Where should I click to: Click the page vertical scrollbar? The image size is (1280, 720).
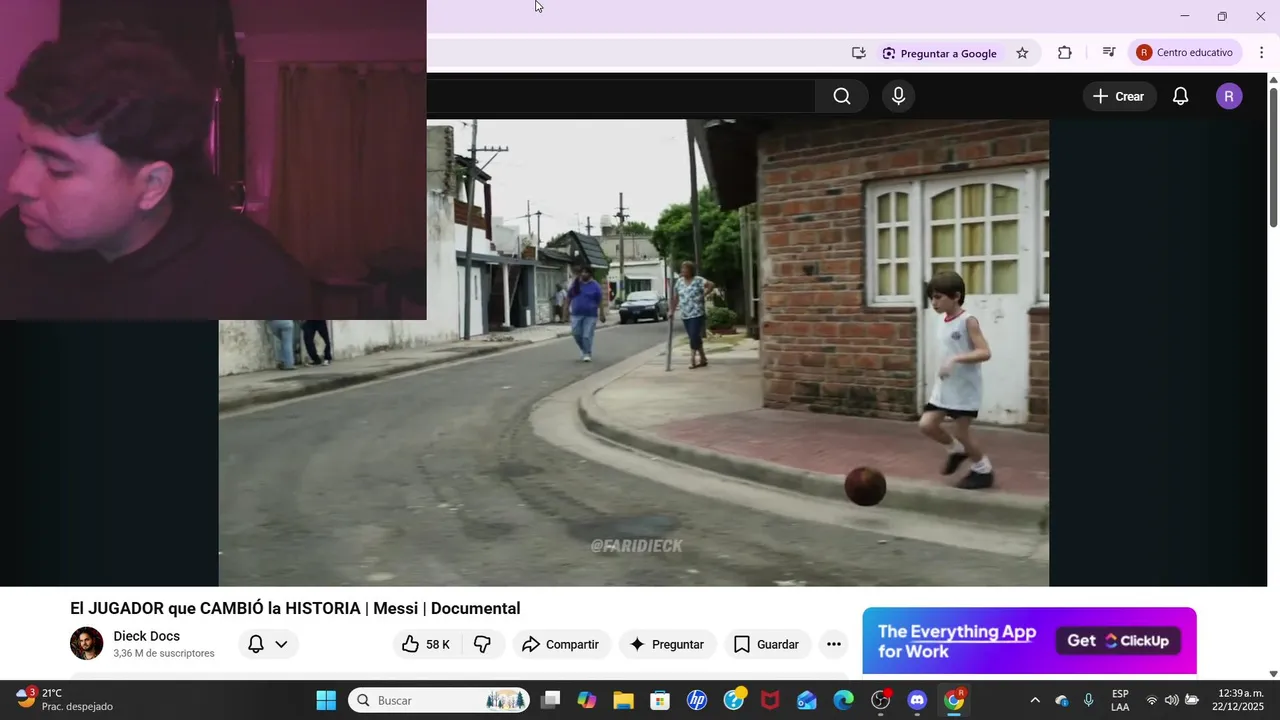point(1273,158)
